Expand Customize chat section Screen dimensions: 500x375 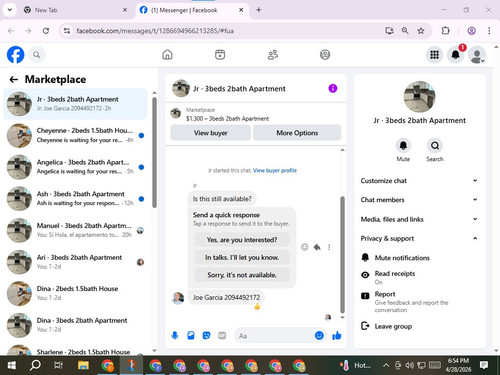coord(419,181)
